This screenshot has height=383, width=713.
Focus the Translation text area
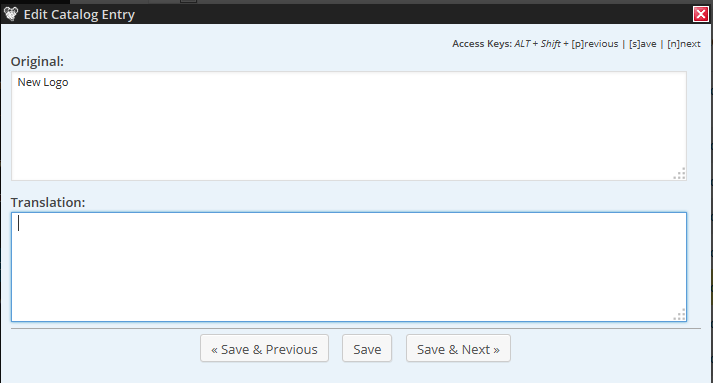(349, 267)
